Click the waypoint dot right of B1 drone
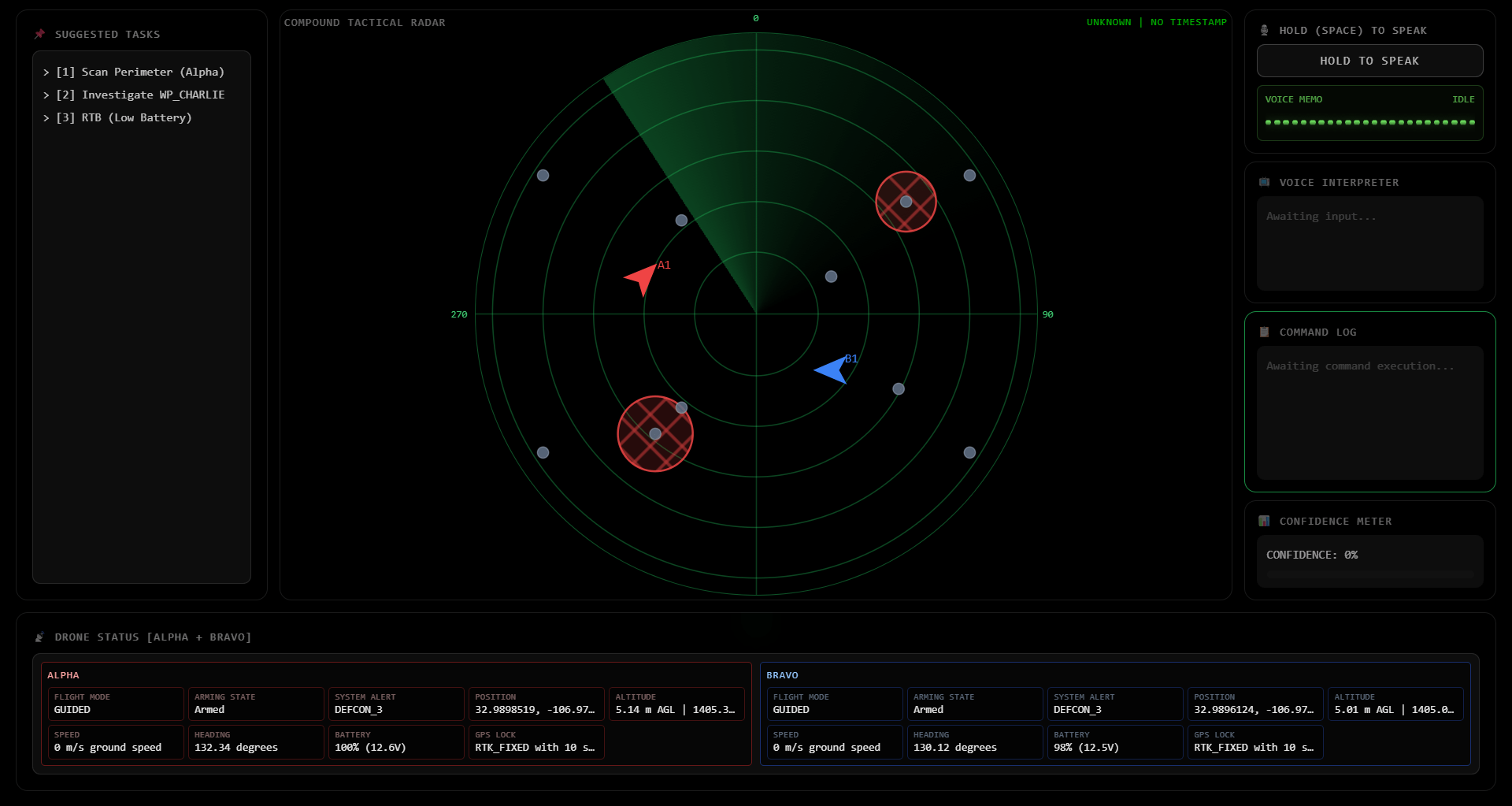 pos(899,388)
